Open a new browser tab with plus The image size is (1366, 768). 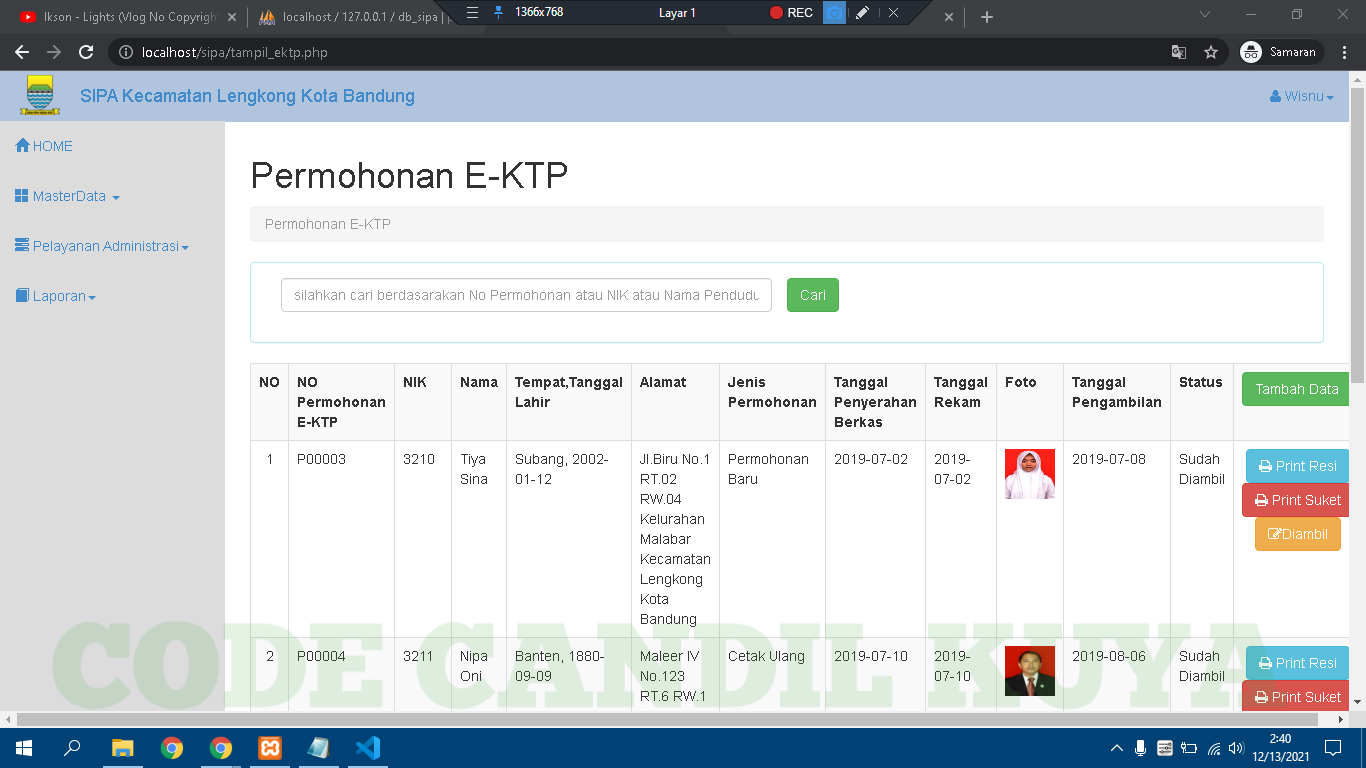987,17
